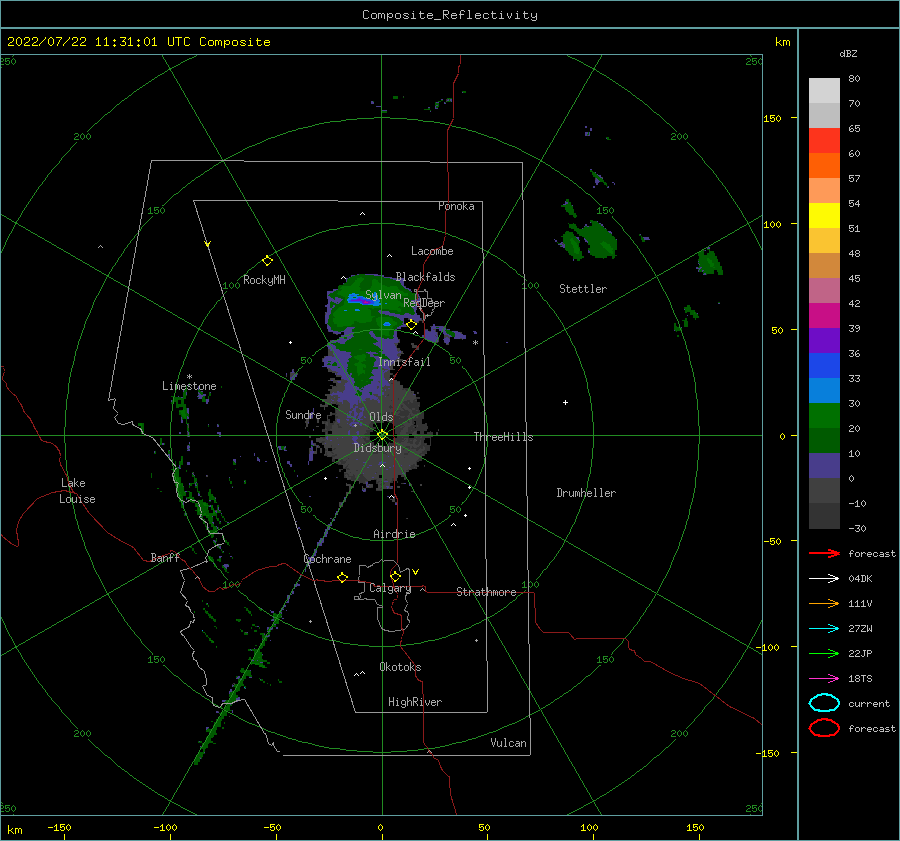Screen dimensions: 900x841
Task: Click the Calgary city label
Action: click(390, 588)
